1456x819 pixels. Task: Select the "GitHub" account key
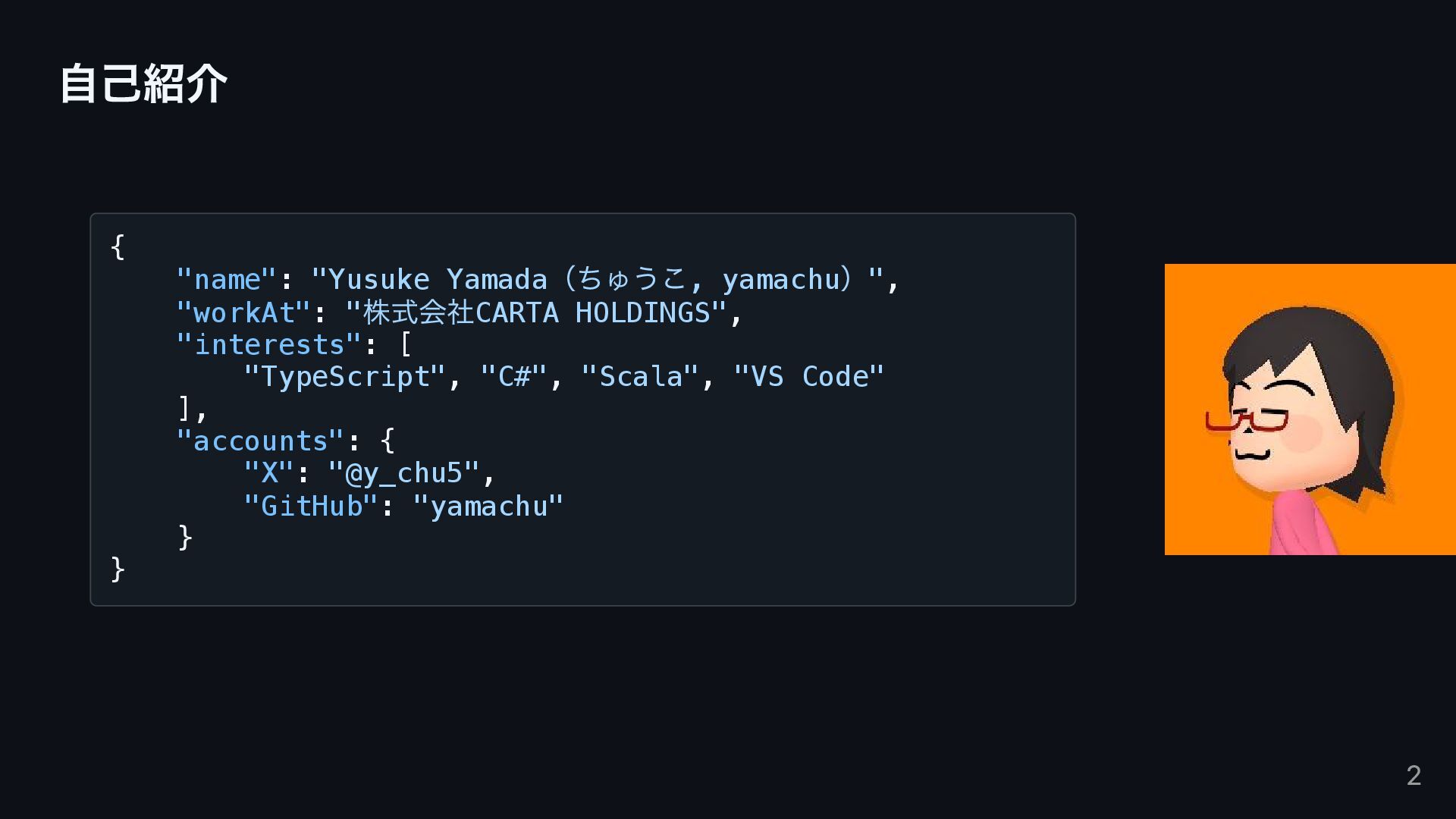[x=310, y=506]
